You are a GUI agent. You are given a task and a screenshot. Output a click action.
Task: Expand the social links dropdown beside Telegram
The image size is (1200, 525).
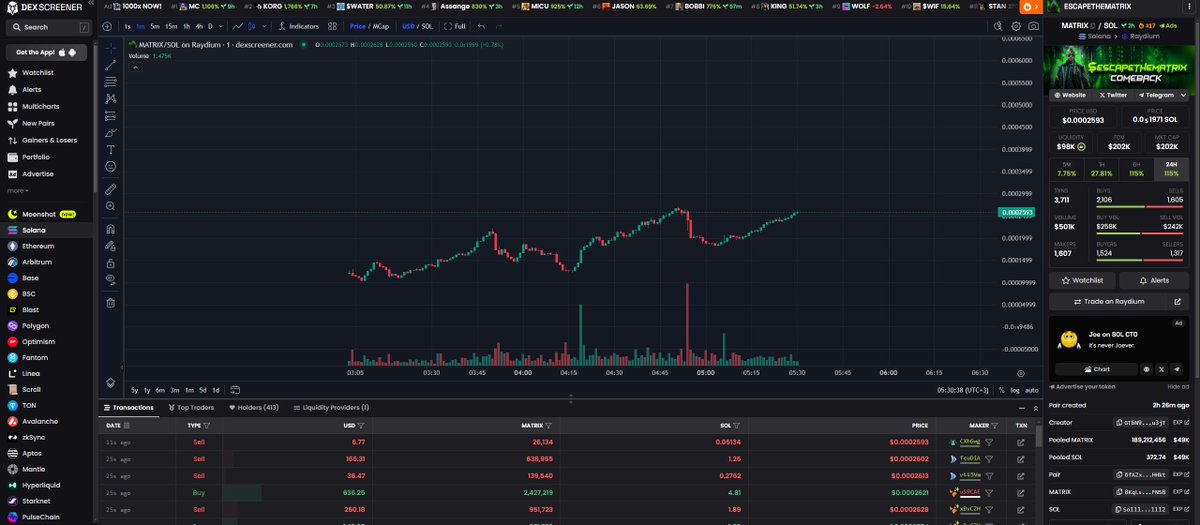[1184, 95]
